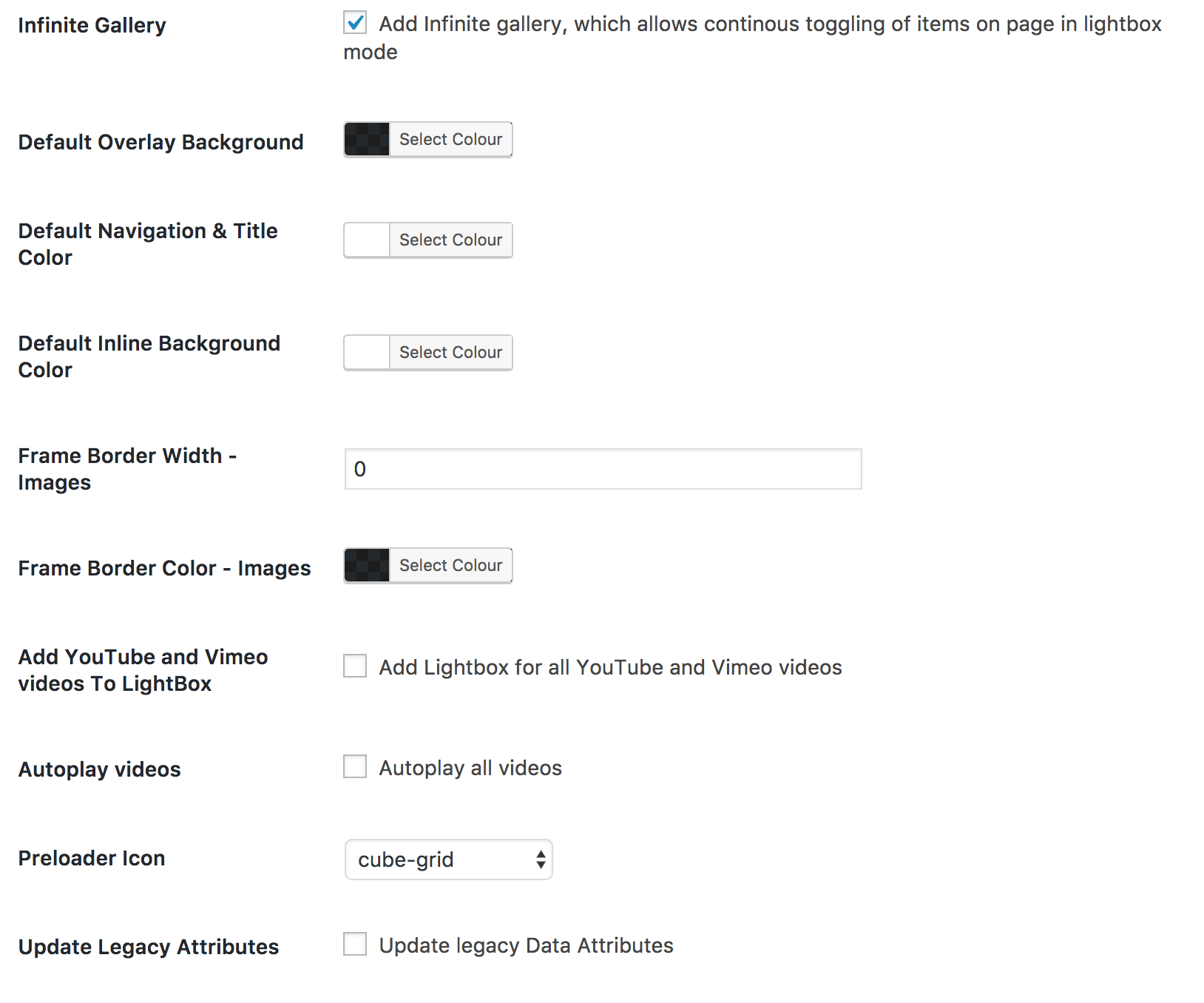Viewport: 1204px width, 1003px height.
Task: Focus the Frame Border Width input field
Action: 603,469
